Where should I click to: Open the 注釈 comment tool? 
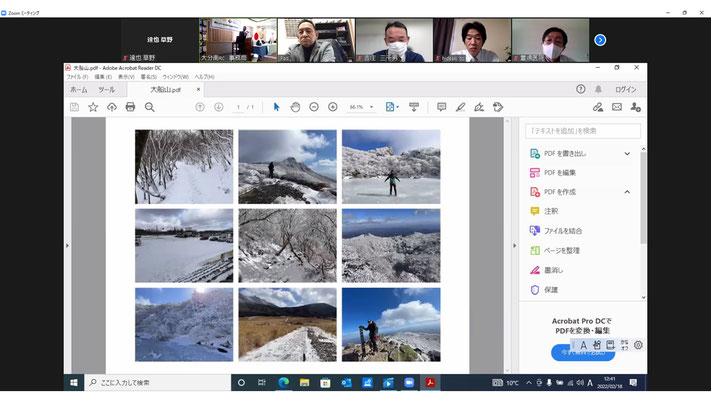click(x=544, y=211)
